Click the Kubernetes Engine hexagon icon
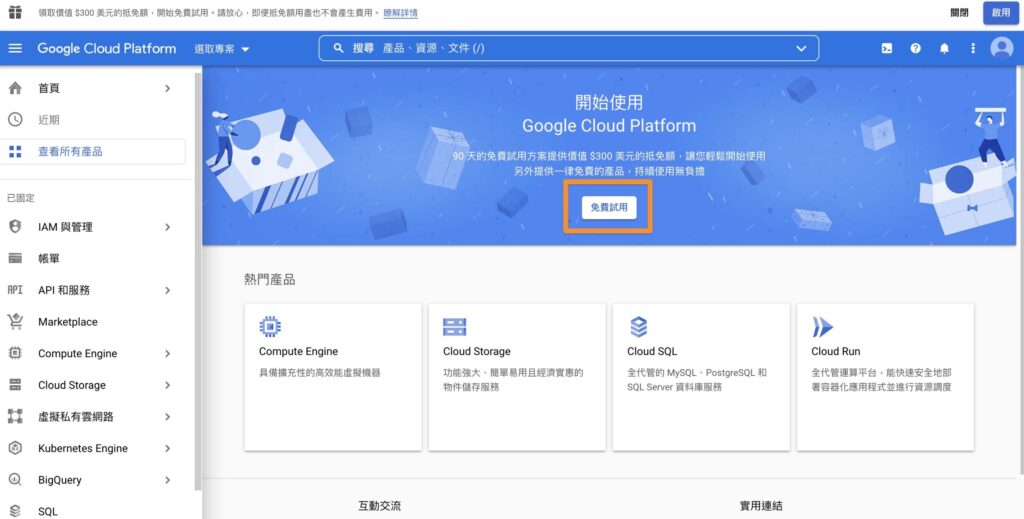Screen dimensions: 1024x519 pyautogui.click(x=15, y=448)
